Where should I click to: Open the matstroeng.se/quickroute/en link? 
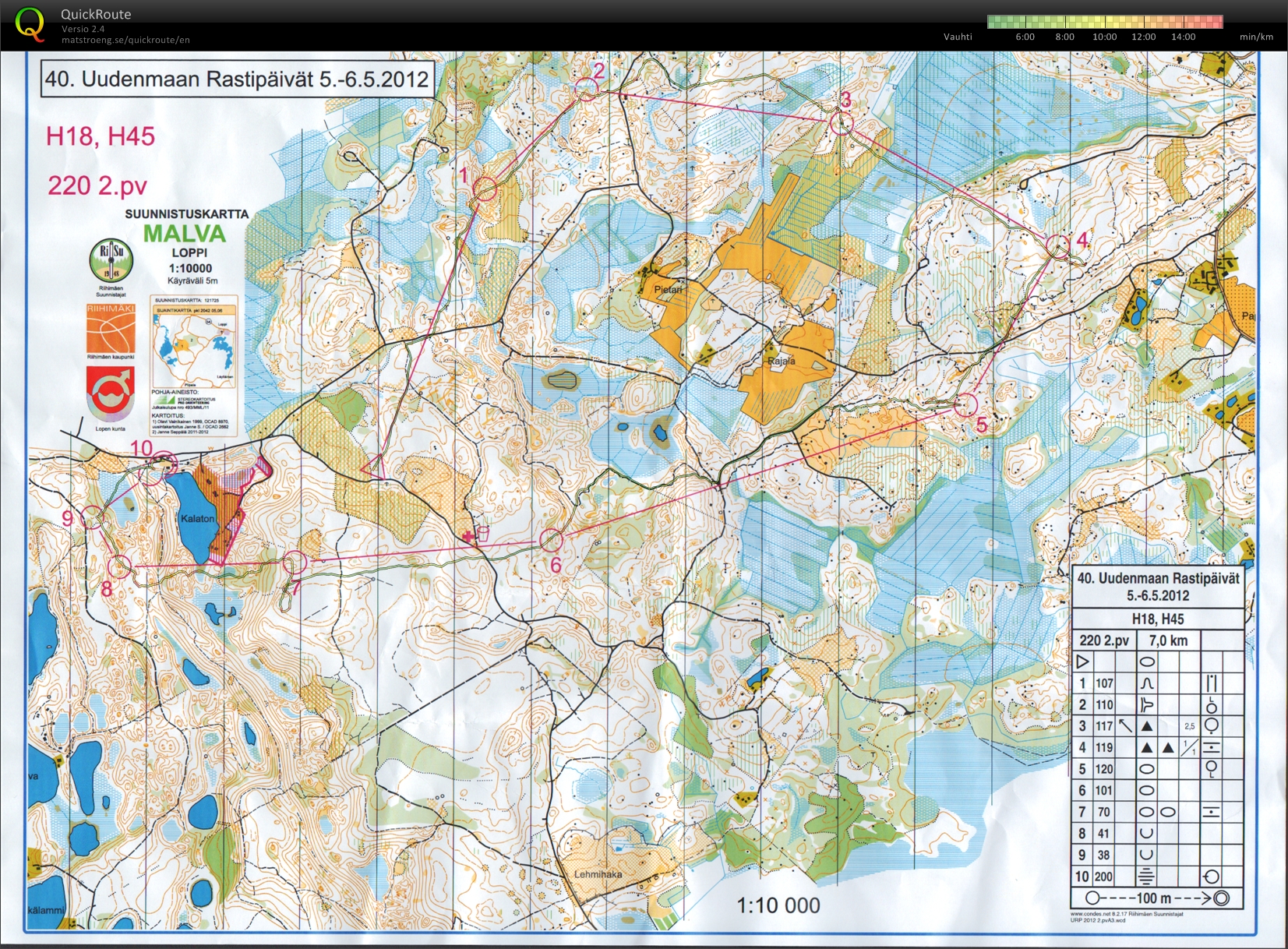click(x=125, y=40)
